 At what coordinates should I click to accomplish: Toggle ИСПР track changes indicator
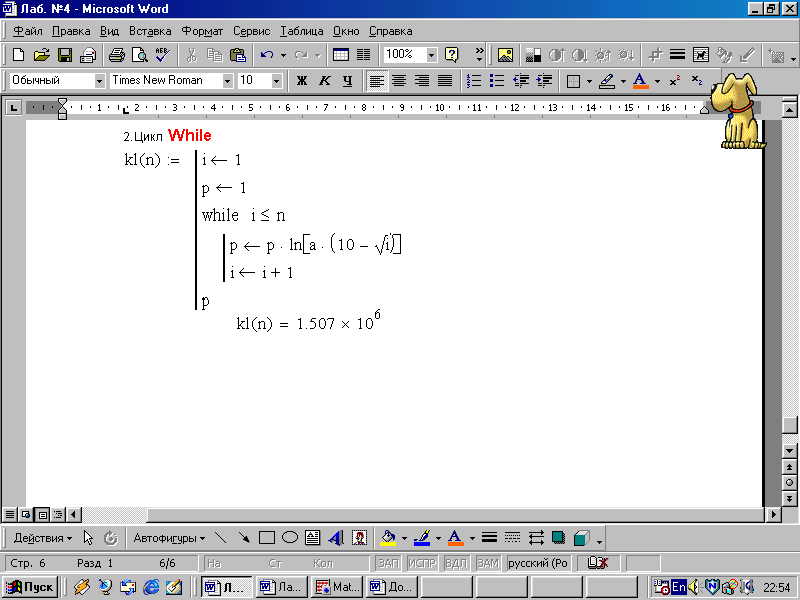coord(422,563)
